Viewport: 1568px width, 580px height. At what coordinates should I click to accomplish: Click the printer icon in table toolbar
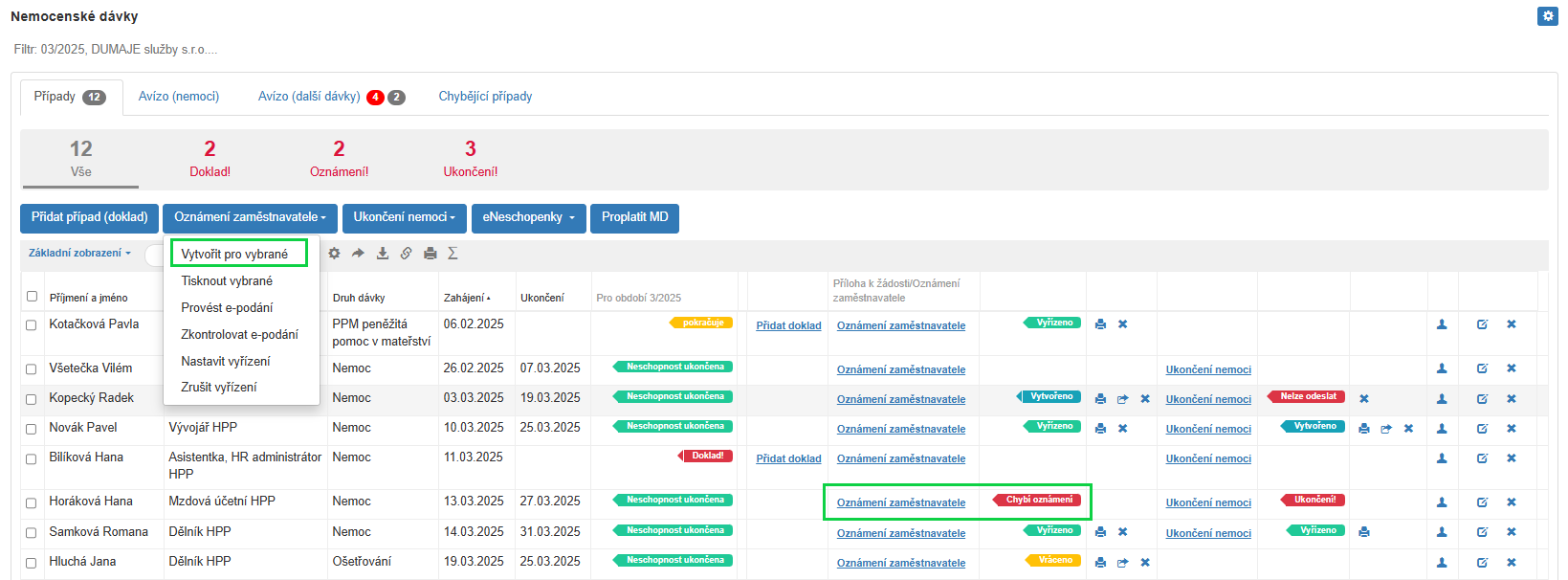pos(431,254)
